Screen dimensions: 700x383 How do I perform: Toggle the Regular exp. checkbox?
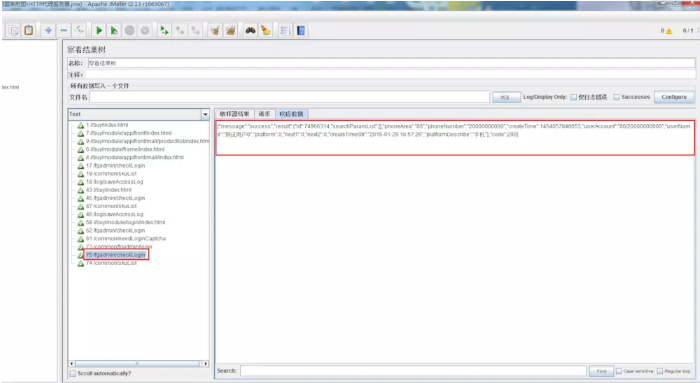point(660,371)
